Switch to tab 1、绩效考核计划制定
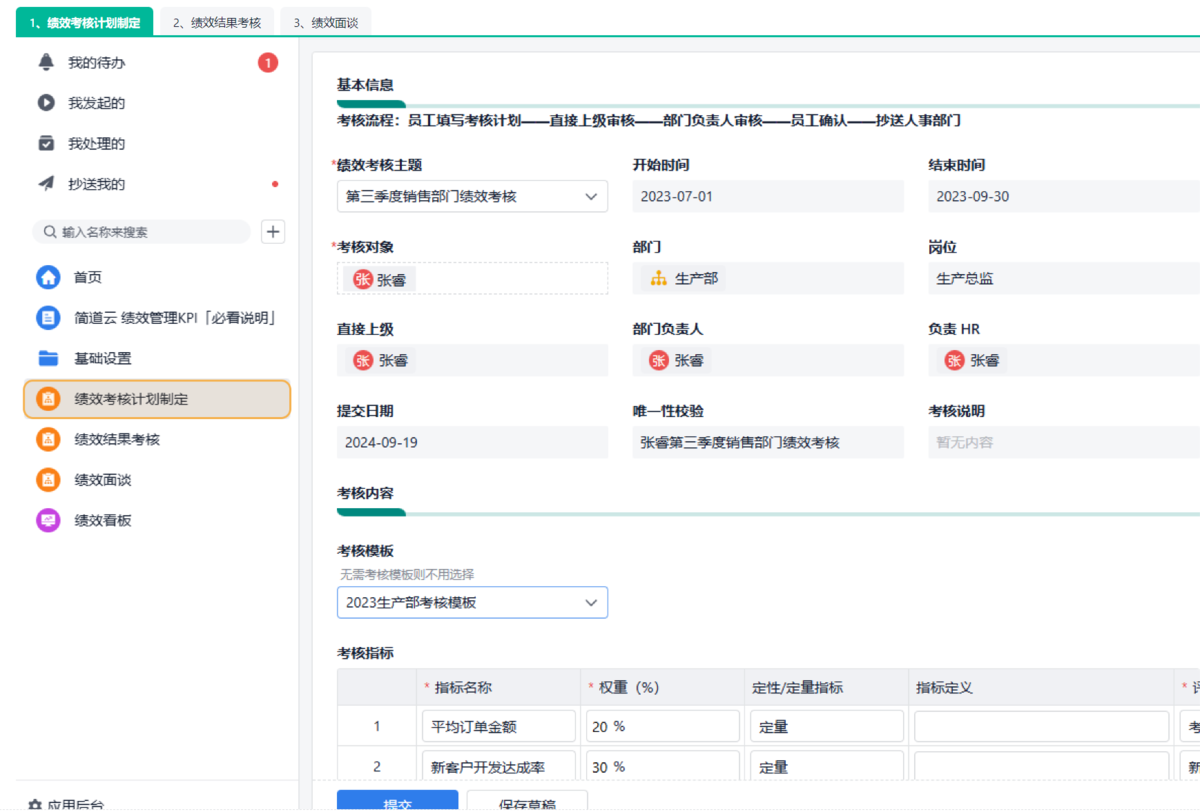Viewport: 1200px width, 812px height. pyautogui.click(x=85, y=22)
